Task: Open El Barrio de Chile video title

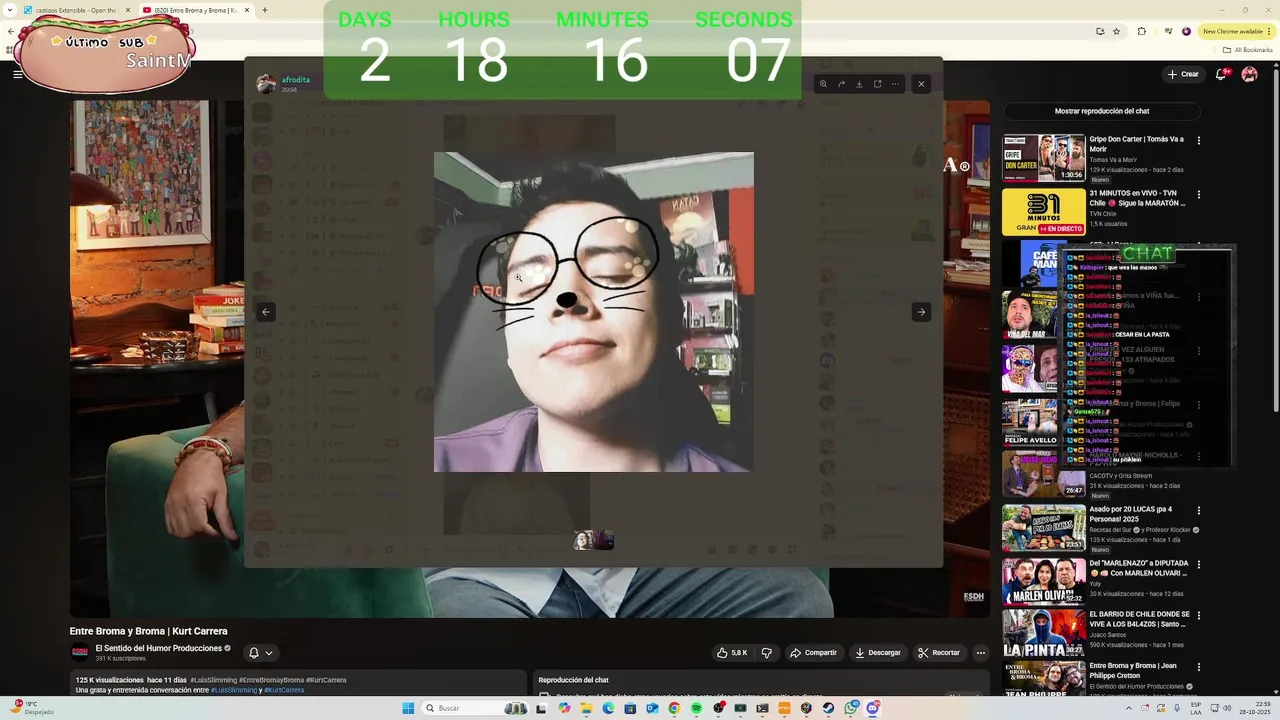Action: (1139, 619)
